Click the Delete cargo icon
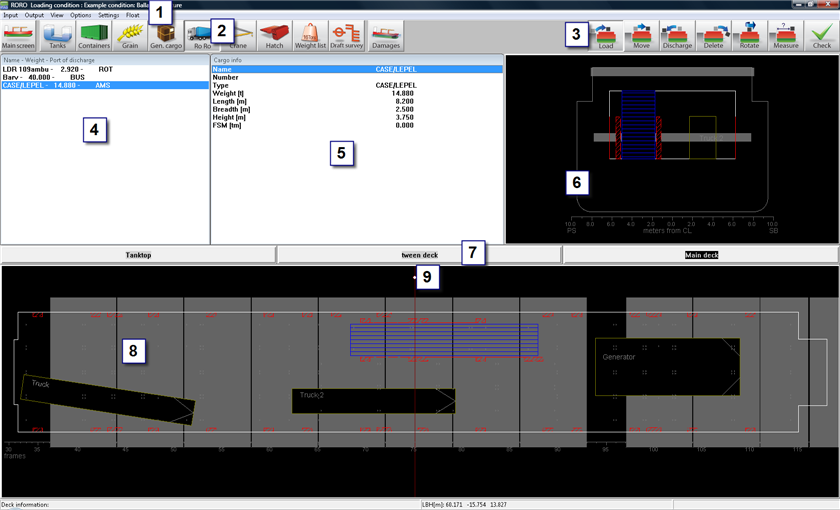Image resolution: width=840 pixels, height=510 pixels. 714,36
